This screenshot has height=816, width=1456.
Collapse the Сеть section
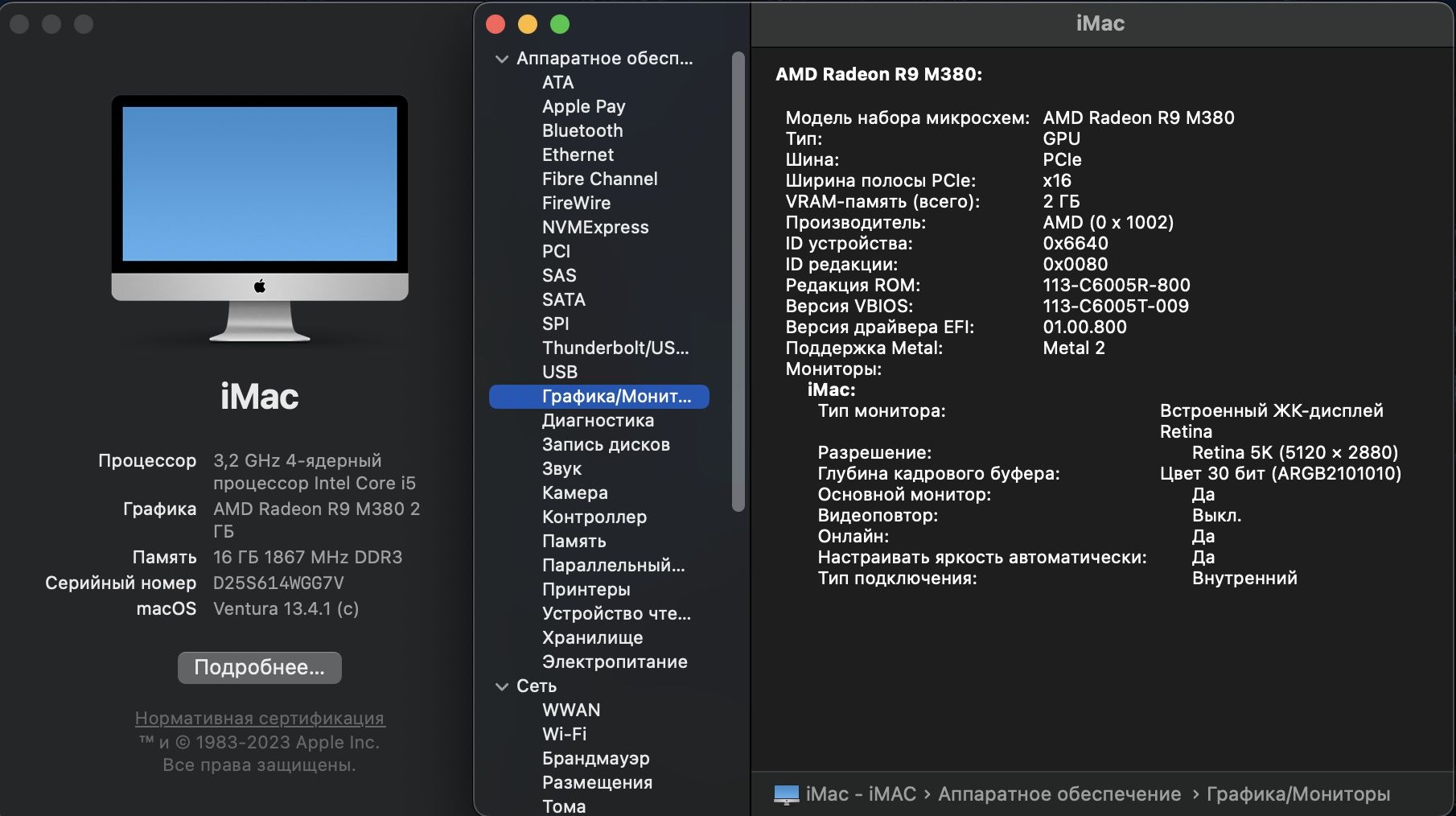point(502,686)
